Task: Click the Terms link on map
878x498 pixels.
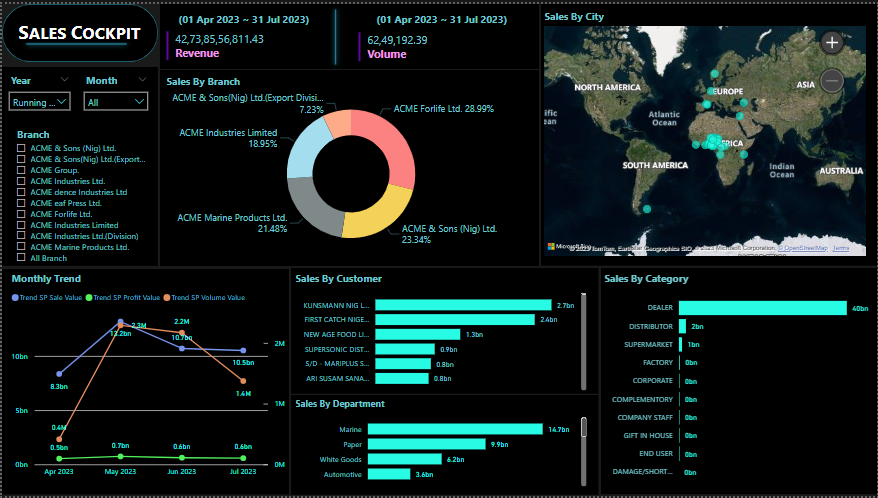Action: (841, 248)
